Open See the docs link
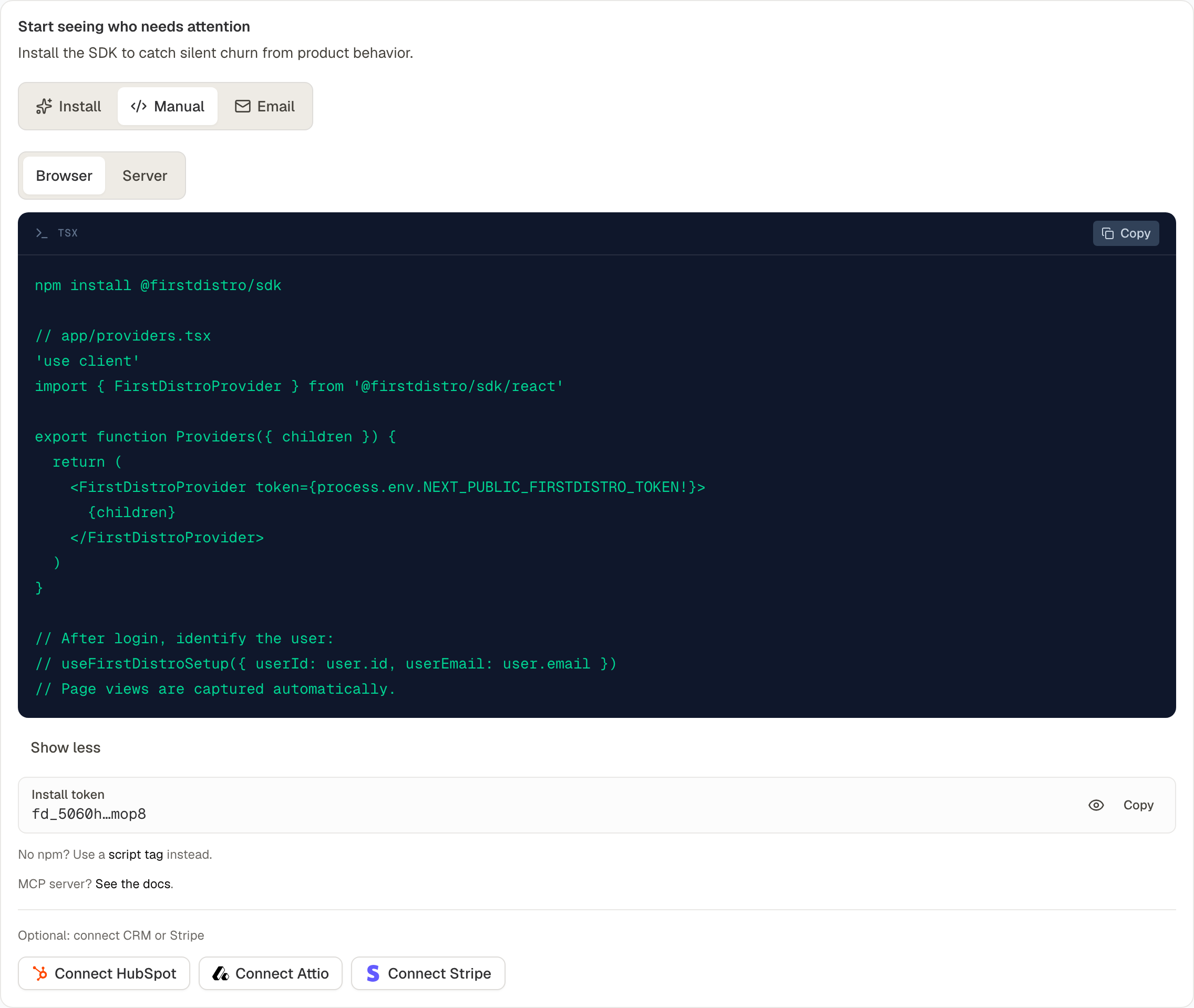 coord(133,884)
